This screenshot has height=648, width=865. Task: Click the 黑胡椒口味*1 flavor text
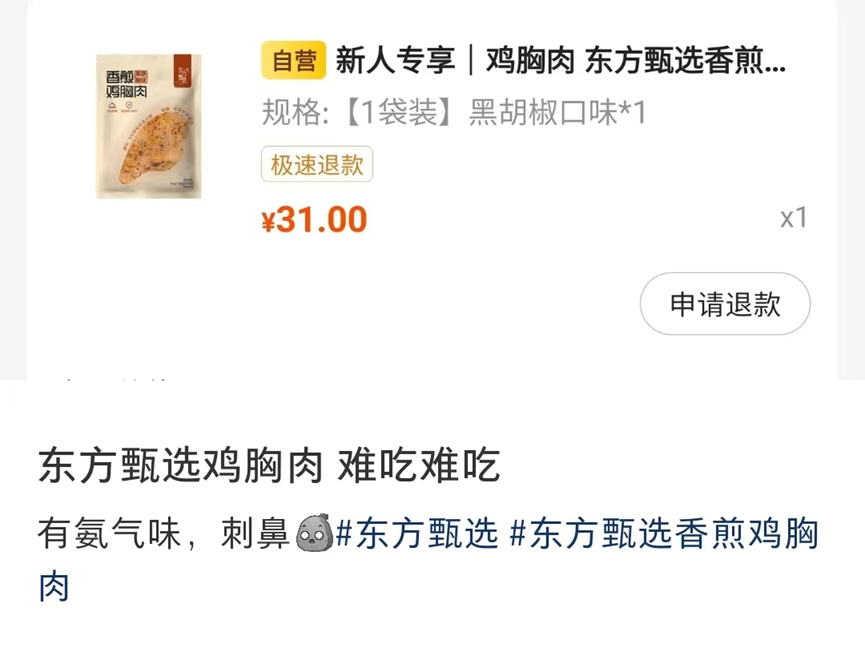coord(557,113)
